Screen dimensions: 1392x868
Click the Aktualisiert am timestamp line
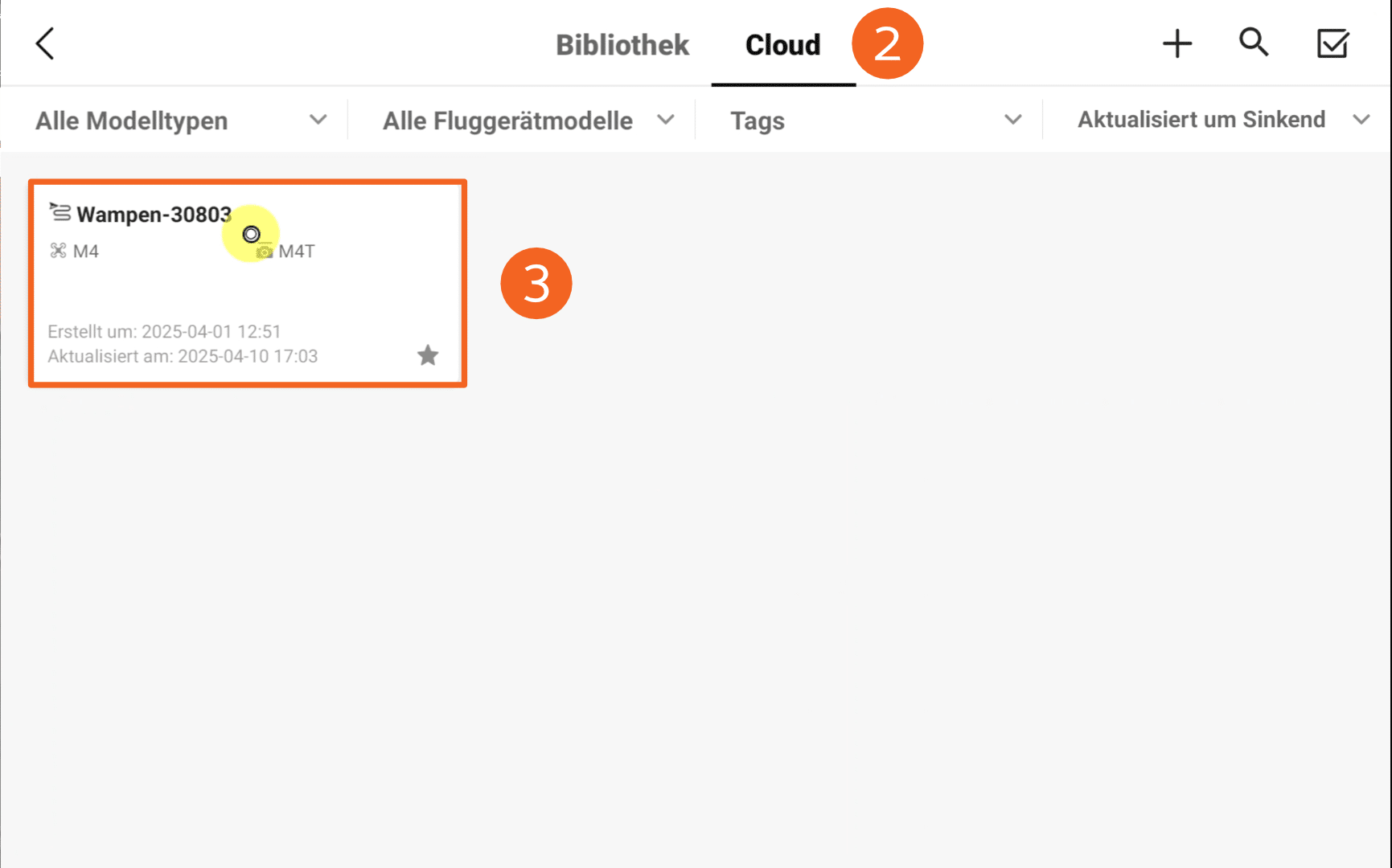[x=183, y=356]
